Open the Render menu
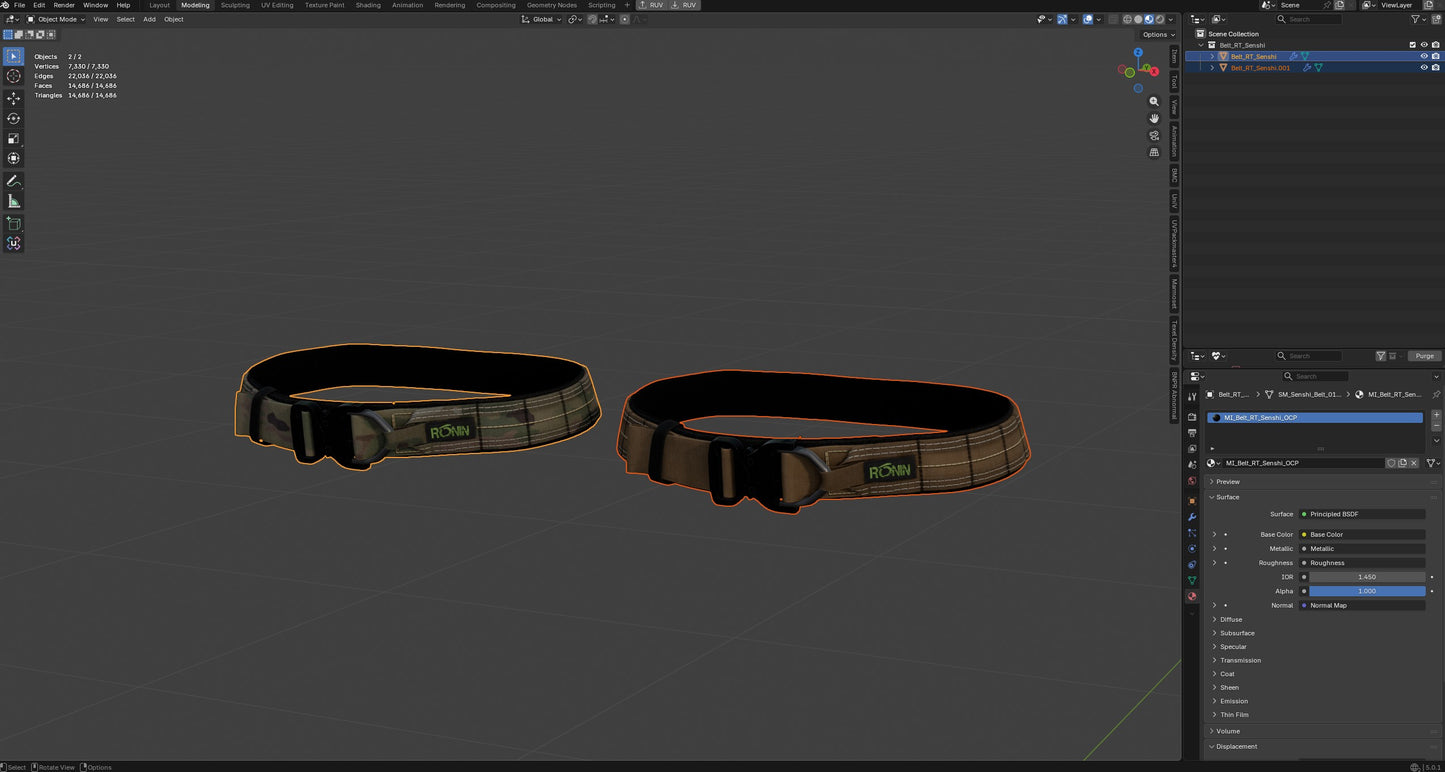Image resolution: width=1445 pixels, height=772 pixels. (x=64, y=5)
